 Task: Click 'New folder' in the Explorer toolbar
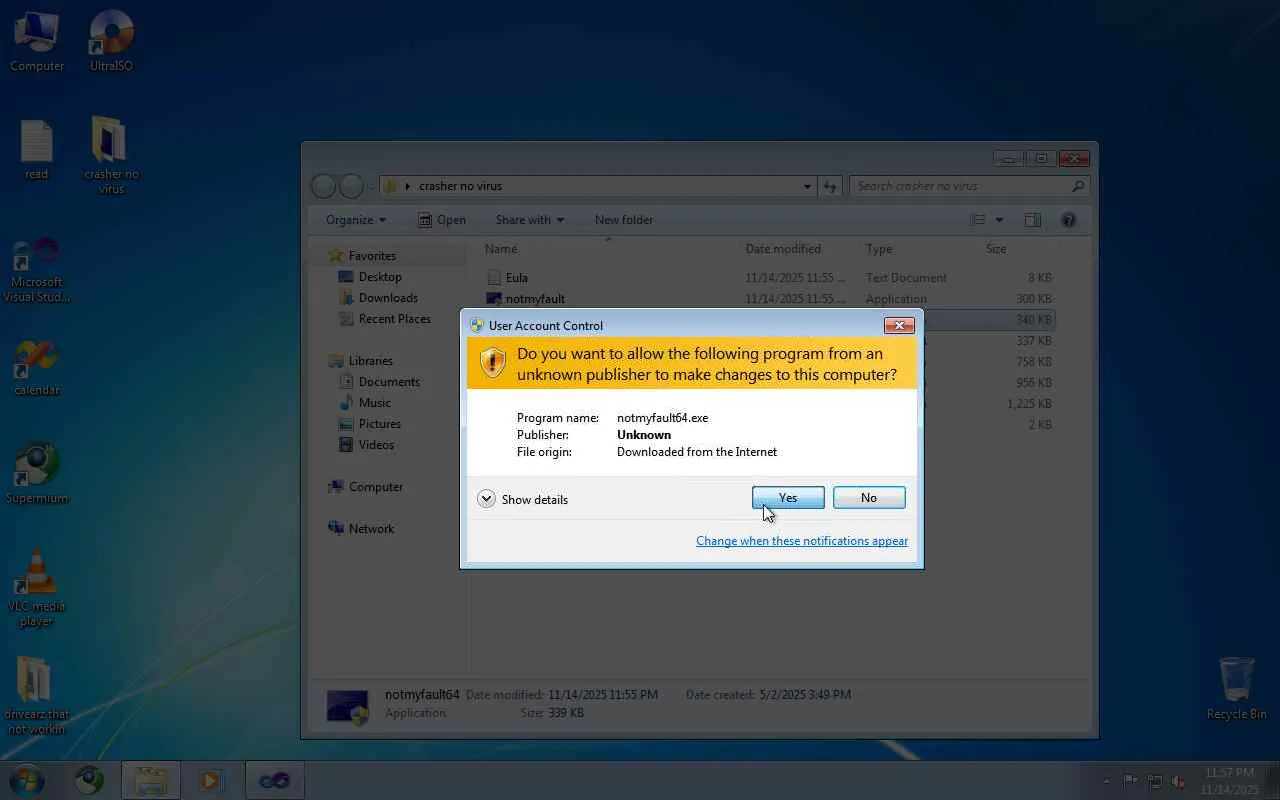coord(624,220)
